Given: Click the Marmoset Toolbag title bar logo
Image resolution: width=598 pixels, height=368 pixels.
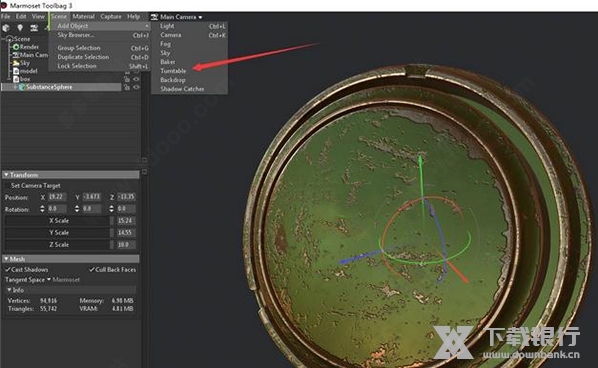Looking at the screenshot, I should pyautogui.click(x=4, y=5).
